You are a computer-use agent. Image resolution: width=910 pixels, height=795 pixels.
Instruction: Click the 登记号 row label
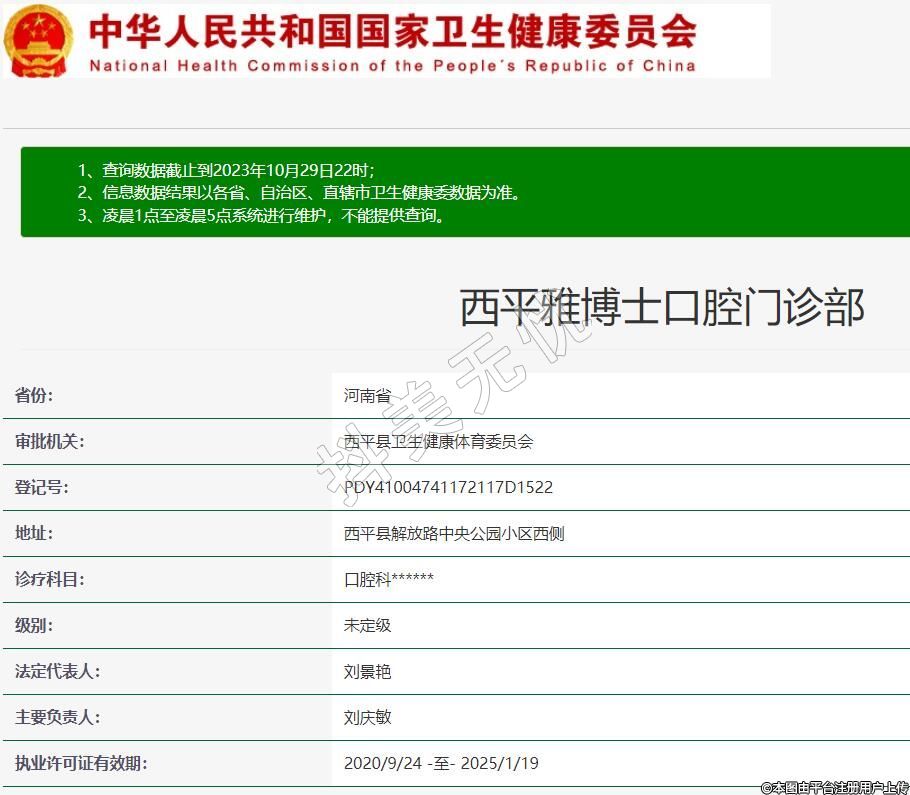click(x=41, y=488)
